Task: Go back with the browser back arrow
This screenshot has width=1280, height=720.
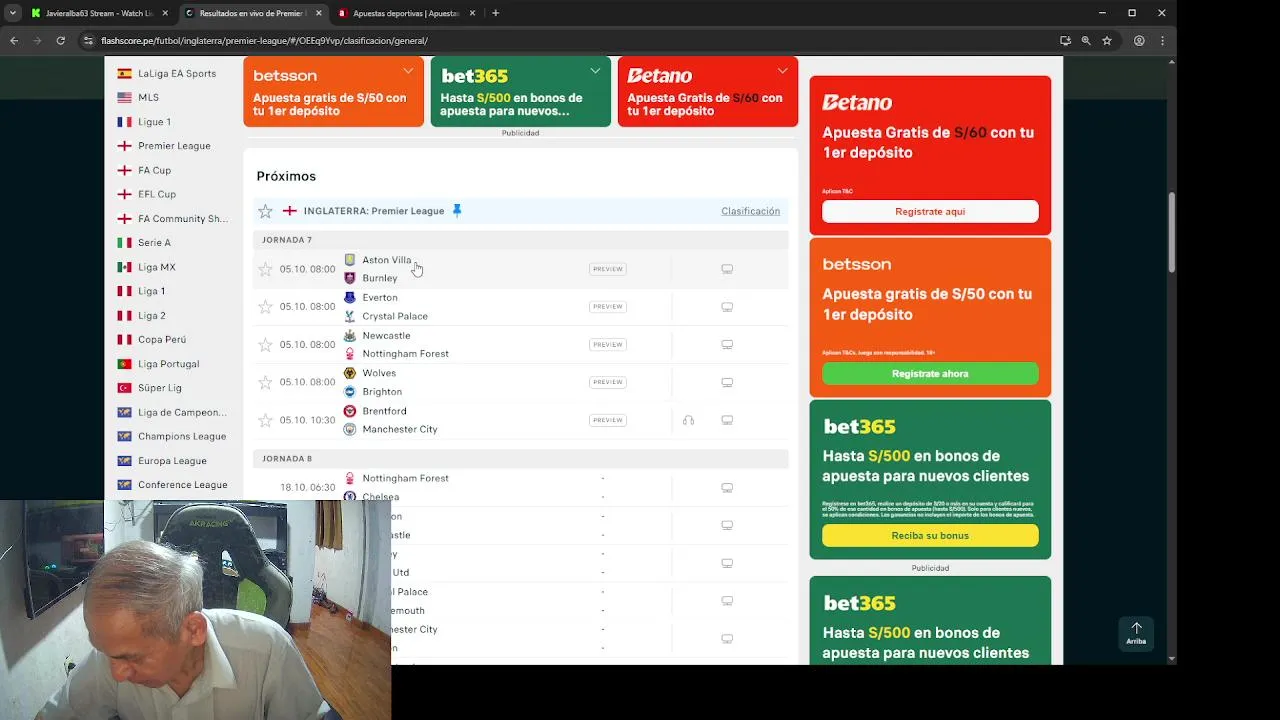Action: click(14, 41)
